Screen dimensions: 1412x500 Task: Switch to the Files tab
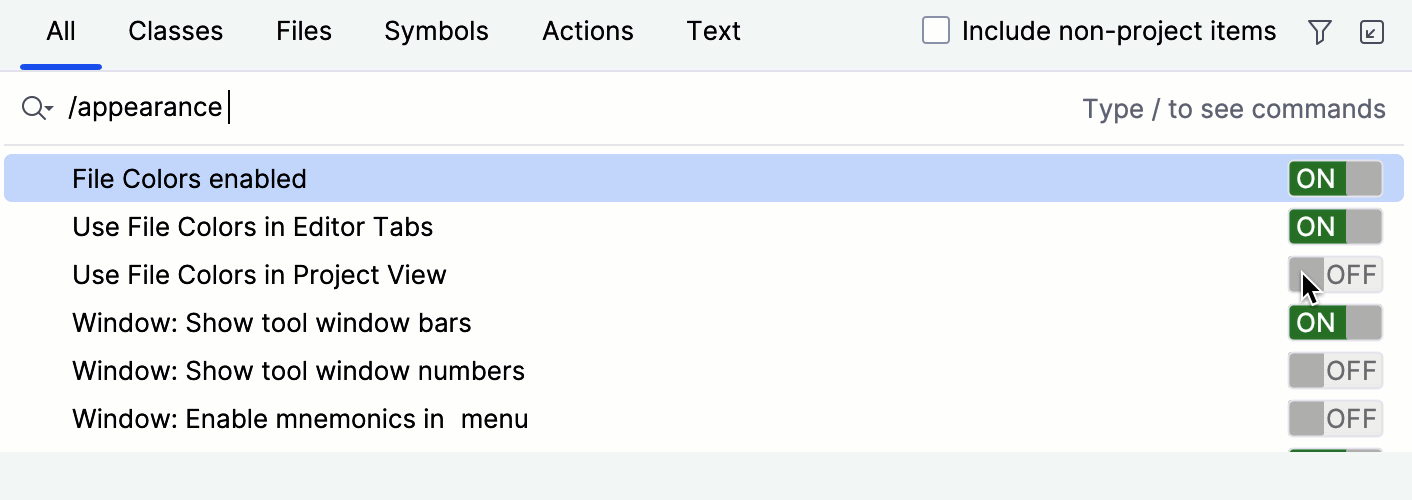[304, 32]
